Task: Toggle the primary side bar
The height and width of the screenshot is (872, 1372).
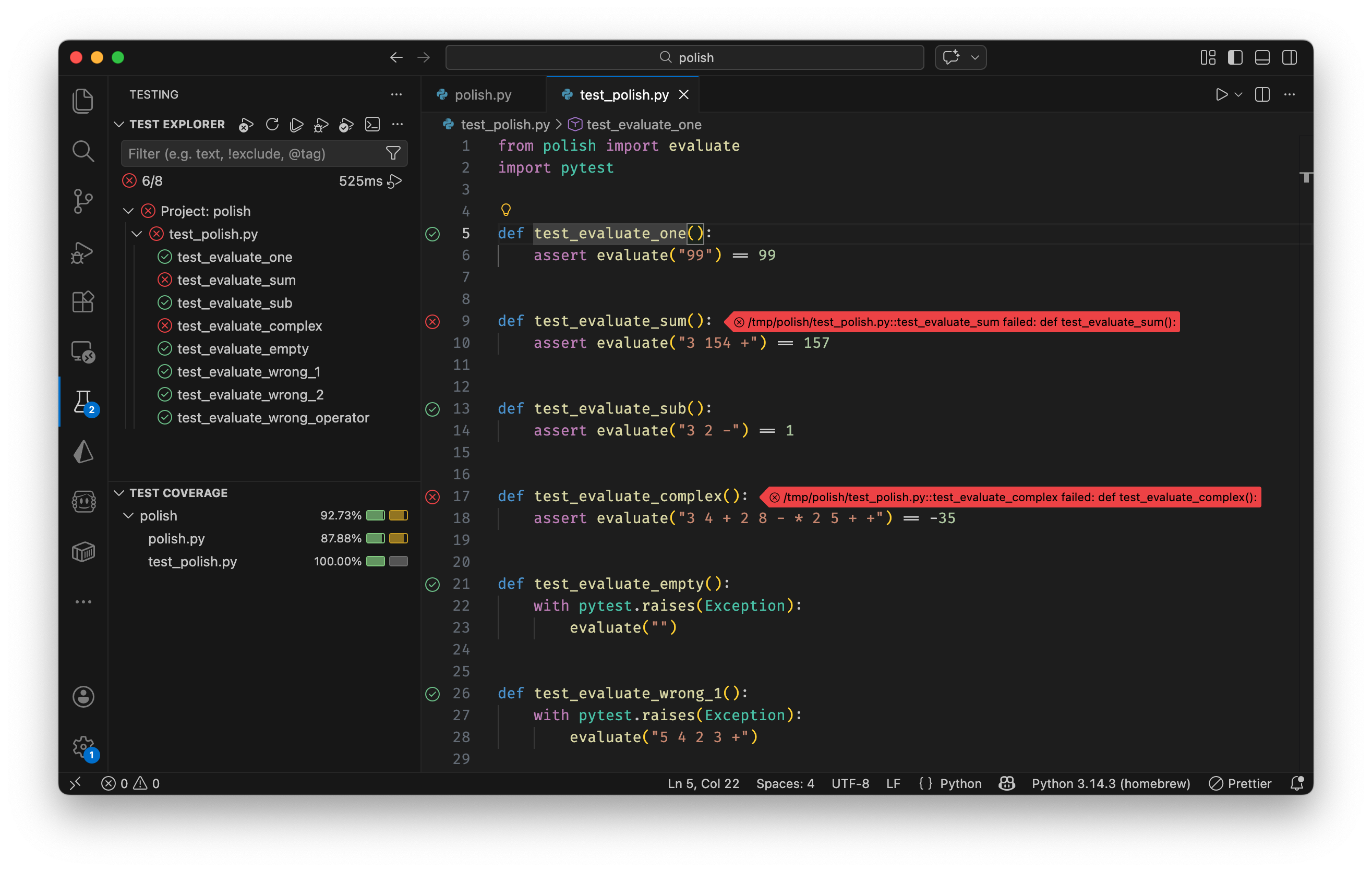Action: (1235, 57)
